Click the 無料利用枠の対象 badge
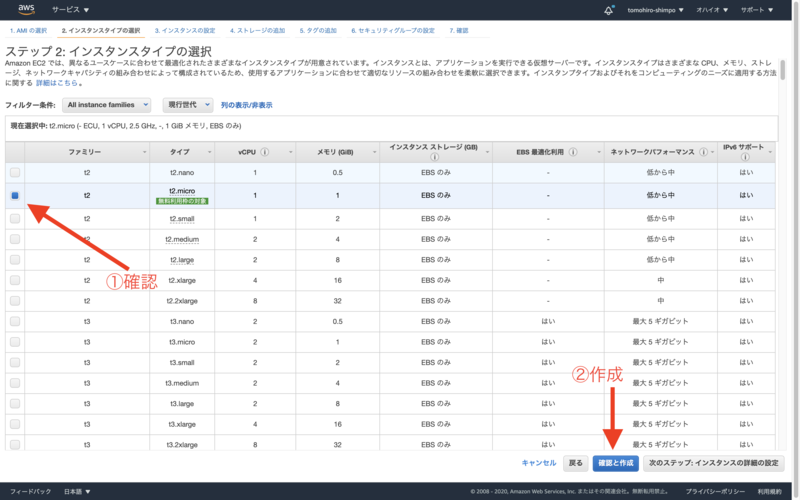Image resolution: width=800 pixels, height=500 pixels. pos(182,201)
